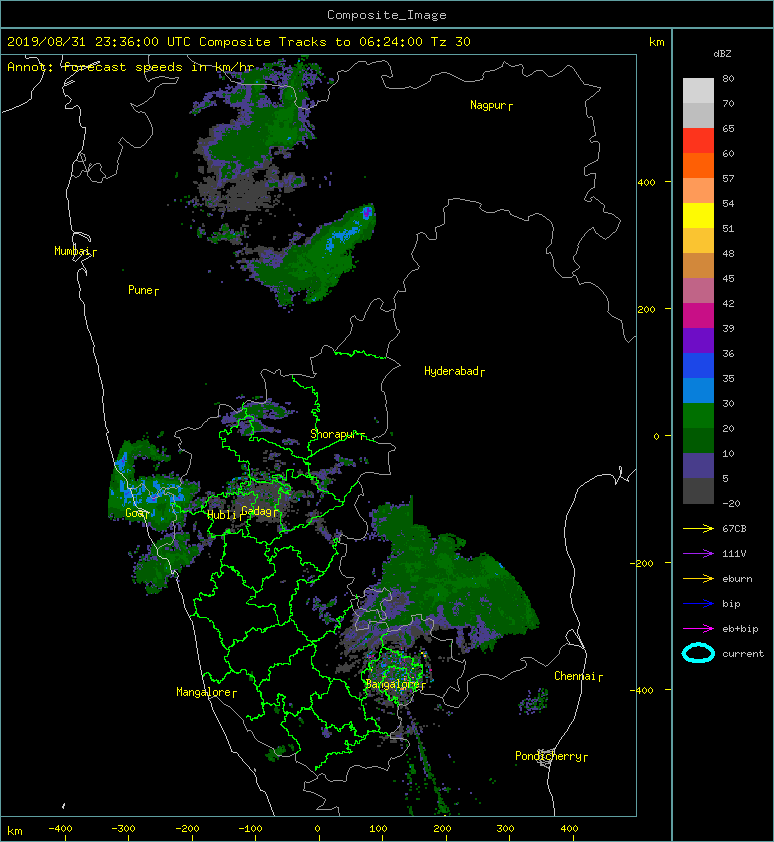Click the 'eb+bip' legend label
Viewport: 774px width, 842px height.
coord(740,629)
